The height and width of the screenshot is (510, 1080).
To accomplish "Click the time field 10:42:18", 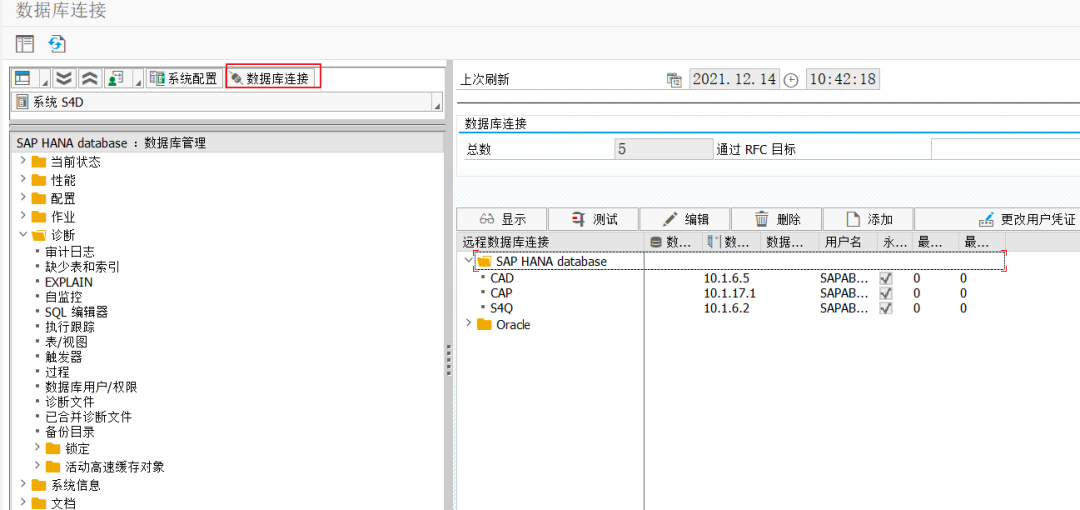I will 842,79.
